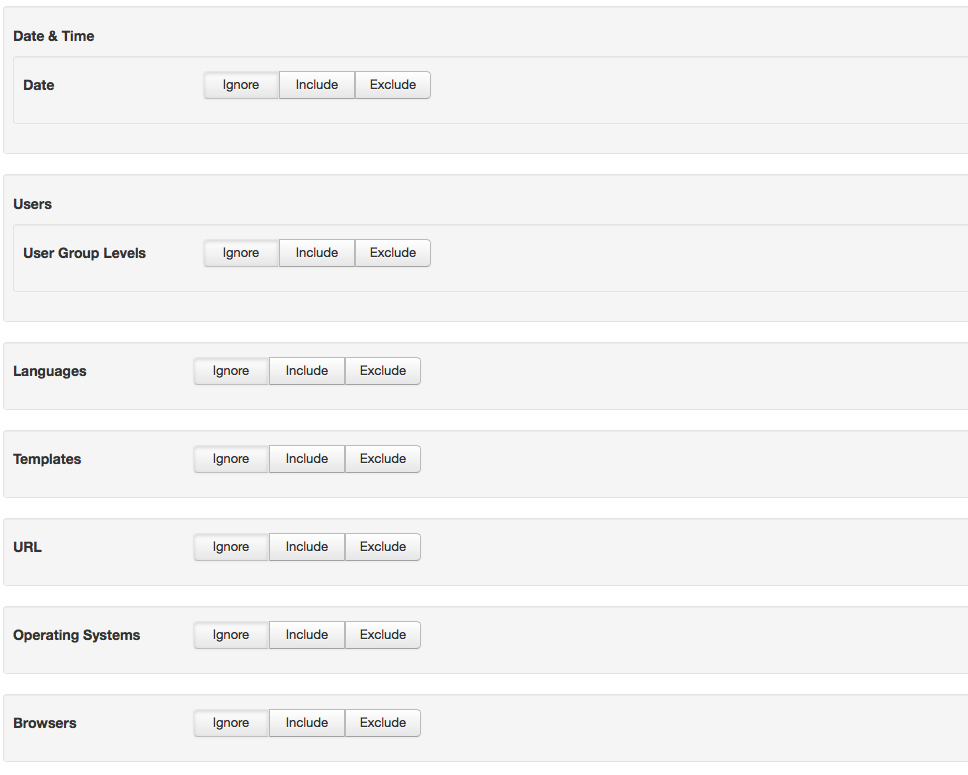Set Date condition to Ignore
The width and height of the screenshot is (968, 775).
click(241, 85)
